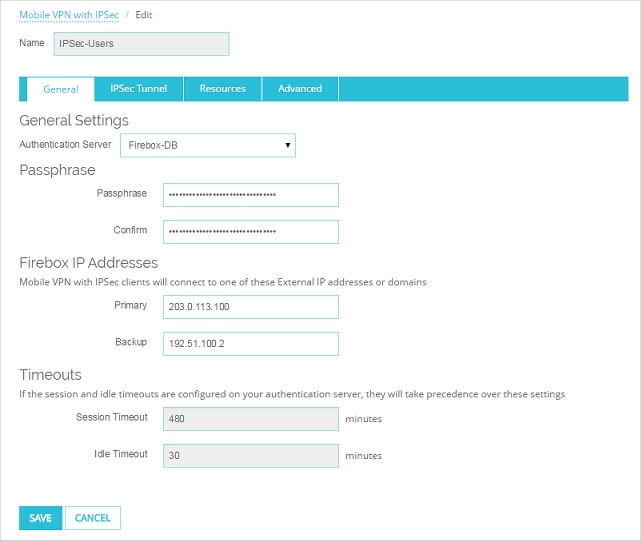The image size is (641, 541).
Task: Discard changes with the CANCEL button
Action: (93, 518)
